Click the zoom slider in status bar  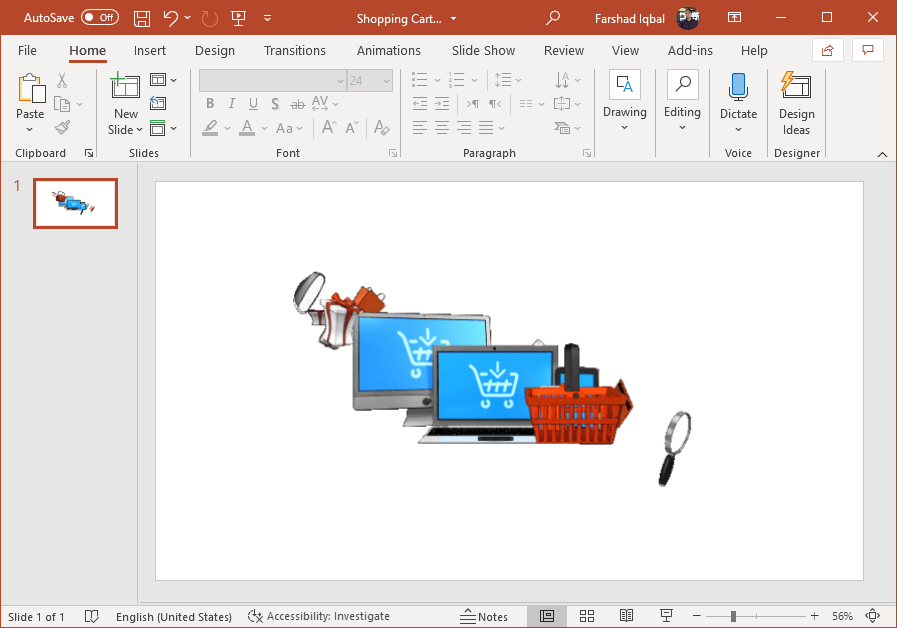(x=733, y=616)
